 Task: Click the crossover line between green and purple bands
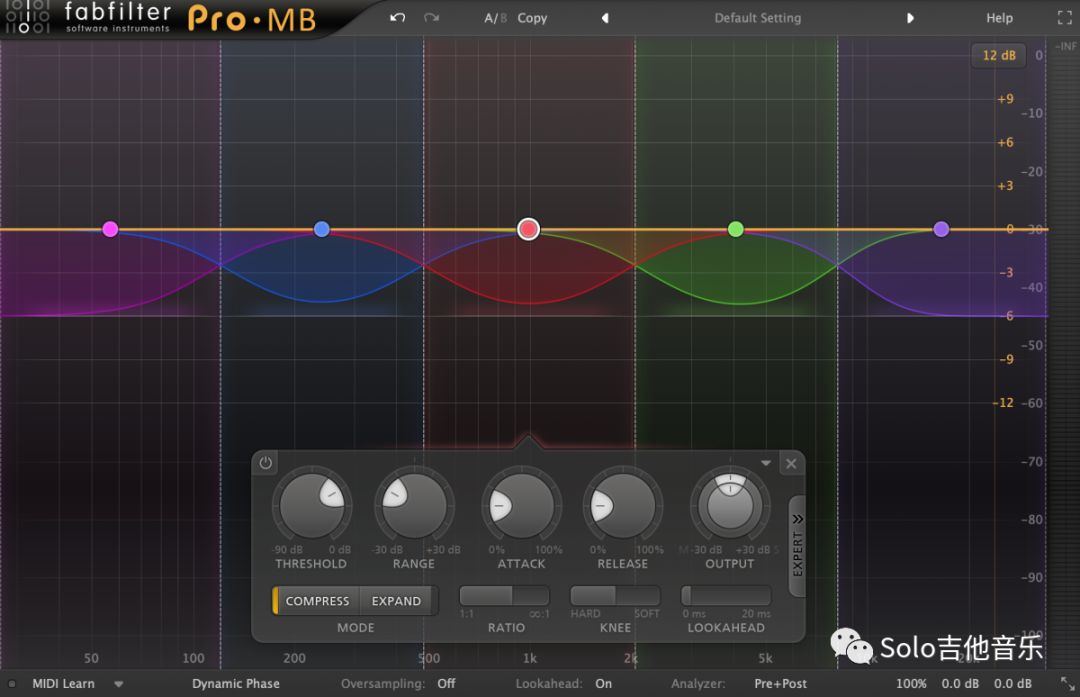pyautogui.click(x=838, y=355)
